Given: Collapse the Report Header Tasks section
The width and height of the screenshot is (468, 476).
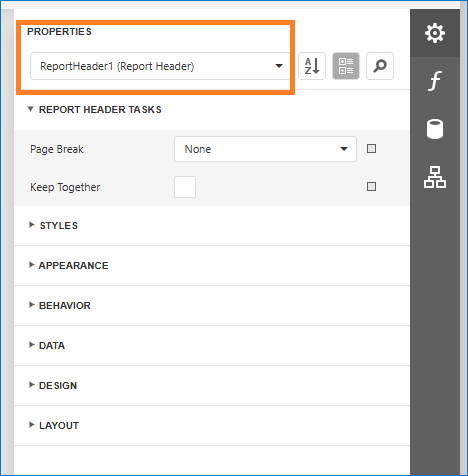Looking at the screenshot, I should (x=95, y=109).
